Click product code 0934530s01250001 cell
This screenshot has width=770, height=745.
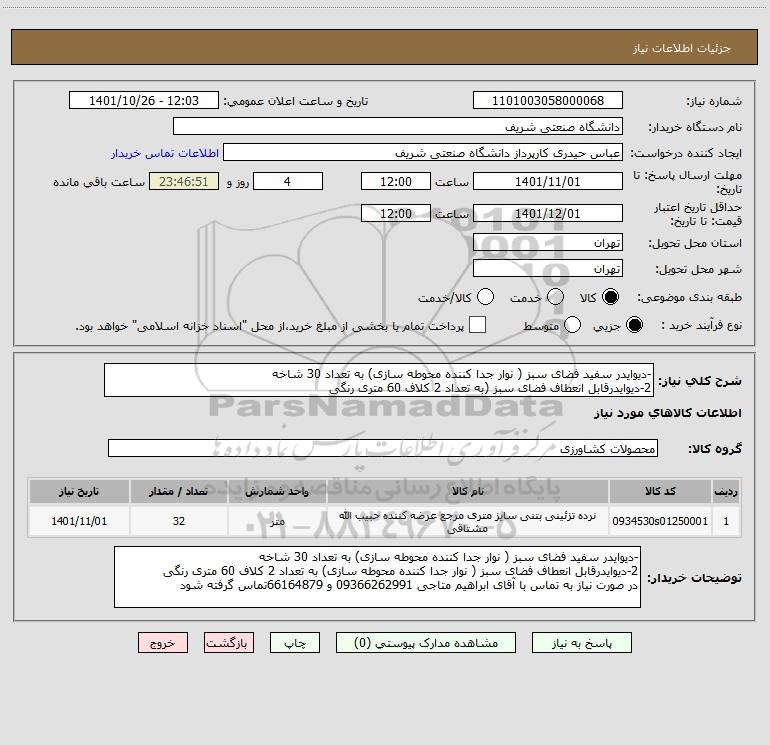[x=660, y=521]
